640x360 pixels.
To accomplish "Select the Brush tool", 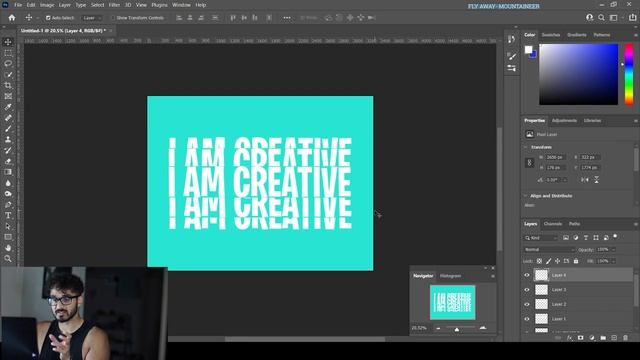I will tap(8, 129).
